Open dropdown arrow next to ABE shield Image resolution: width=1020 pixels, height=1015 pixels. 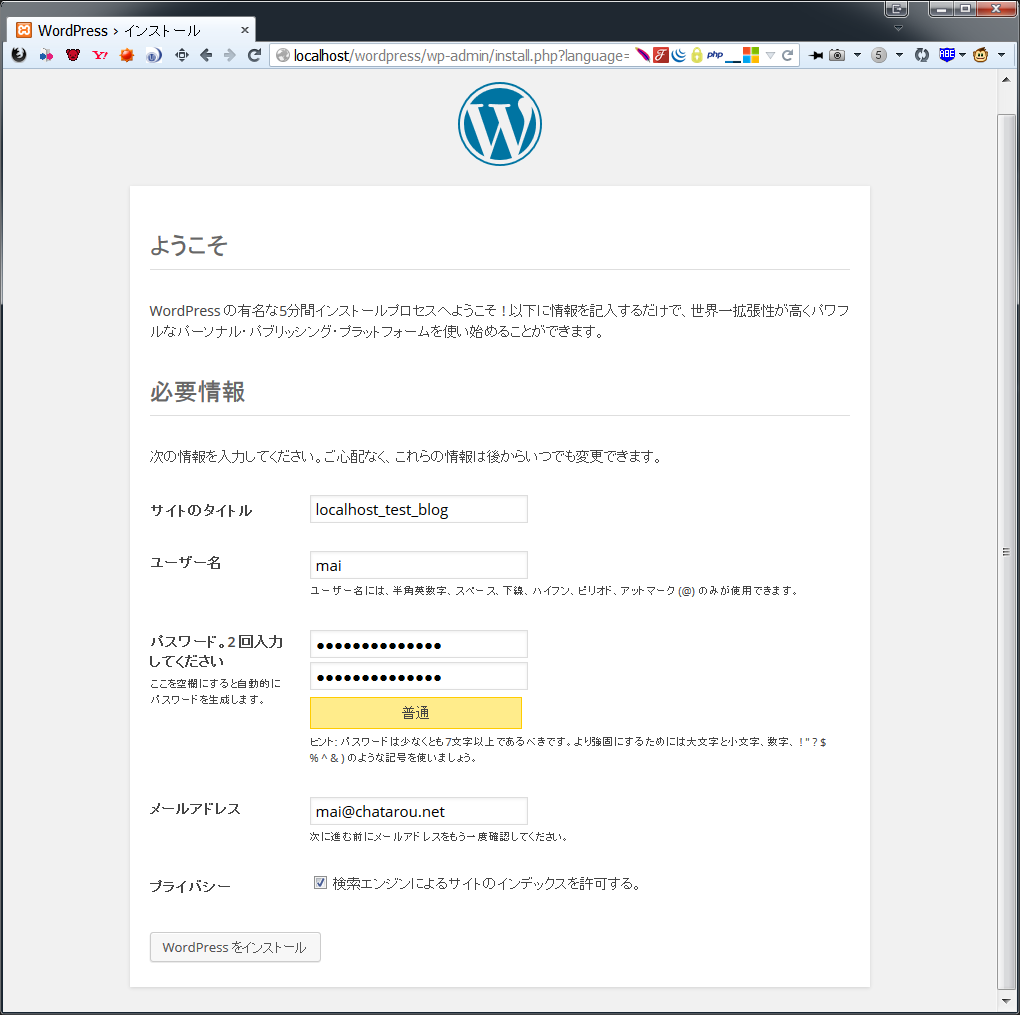963,55
